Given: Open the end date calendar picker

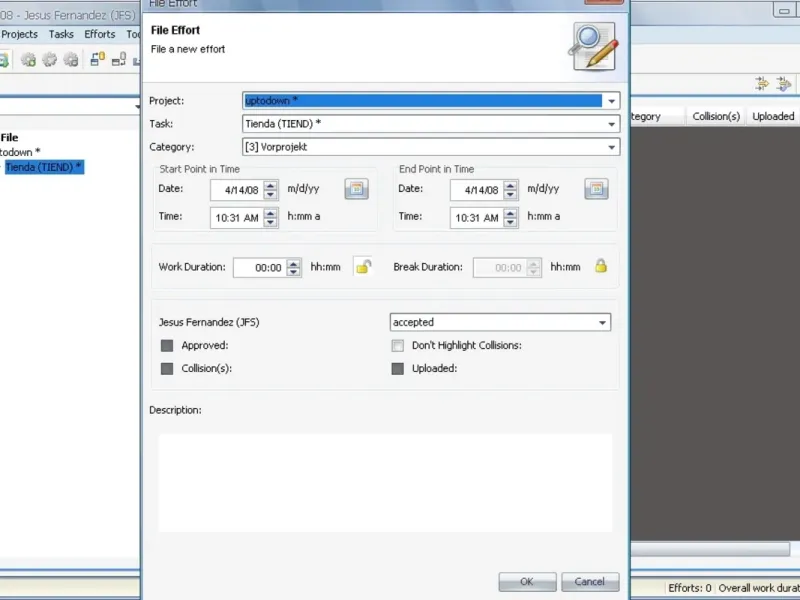Looking at the screenshot, I should (596, 189).
